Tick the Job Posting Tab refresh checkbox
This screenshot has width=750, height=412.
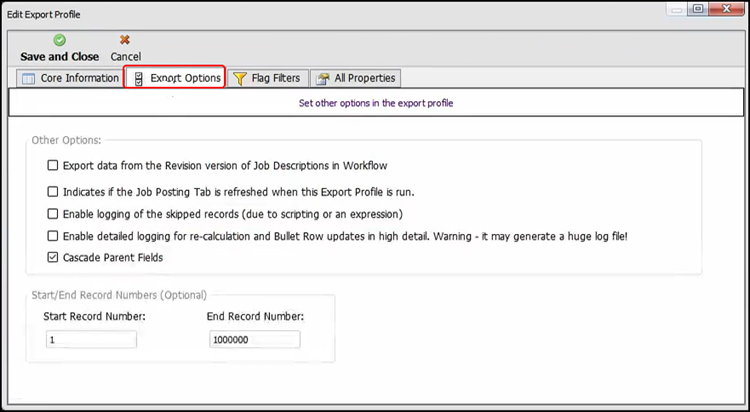coord(53,191)
